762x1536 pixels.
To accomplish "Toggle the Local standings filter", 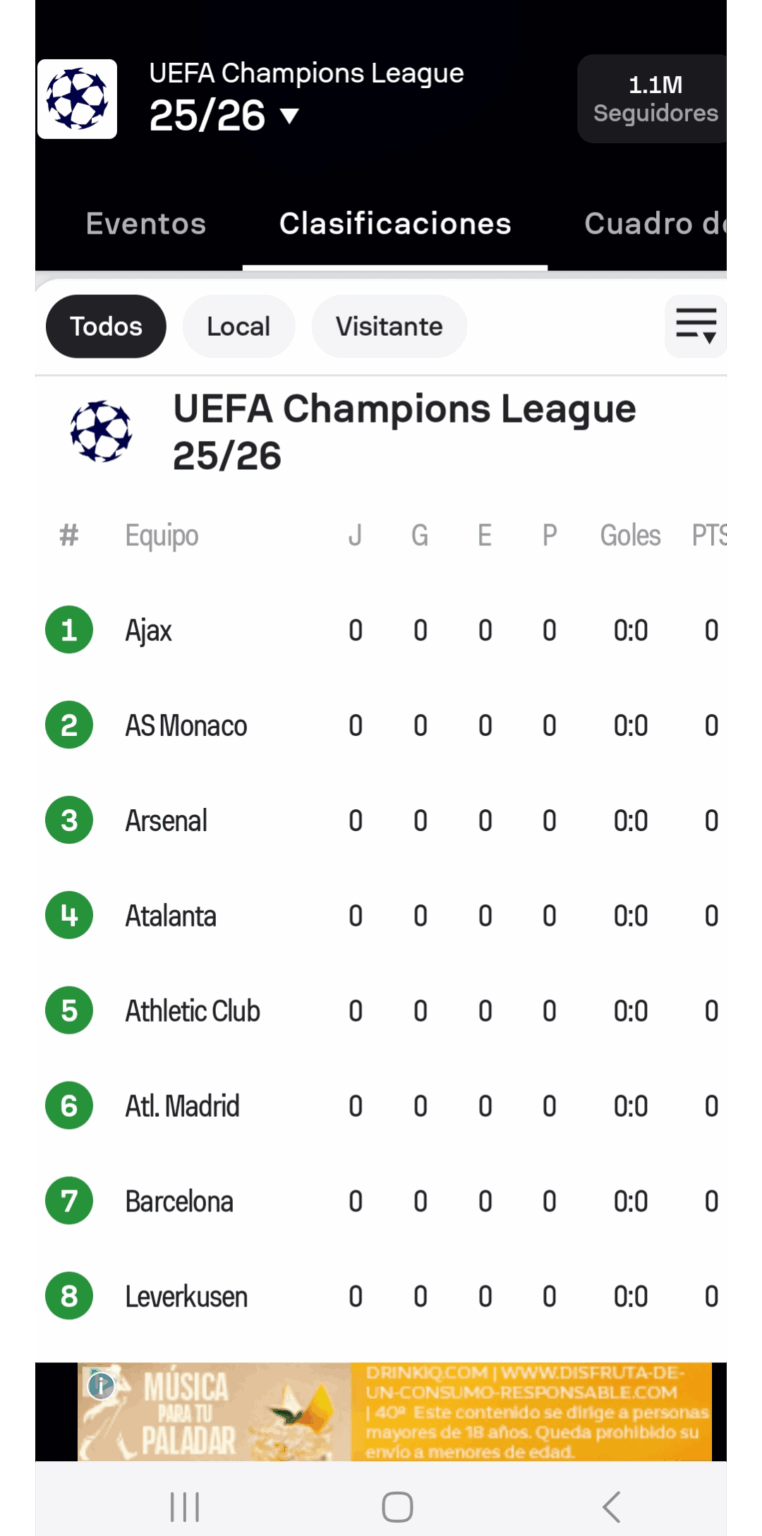I will point(238,326).
